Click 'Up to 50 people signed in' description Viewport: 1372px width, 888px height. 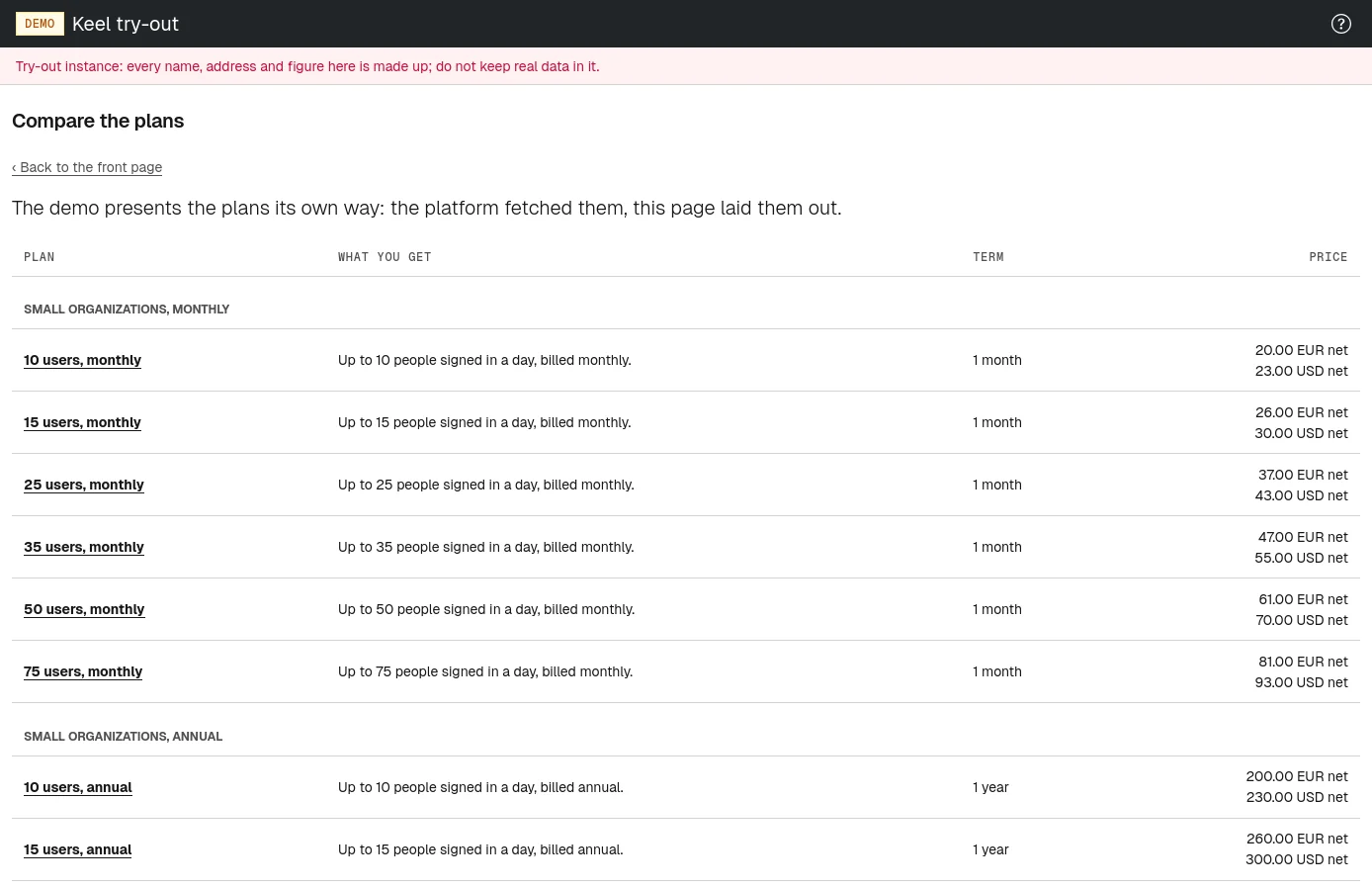pyautogui.click(x=486, y=609)
